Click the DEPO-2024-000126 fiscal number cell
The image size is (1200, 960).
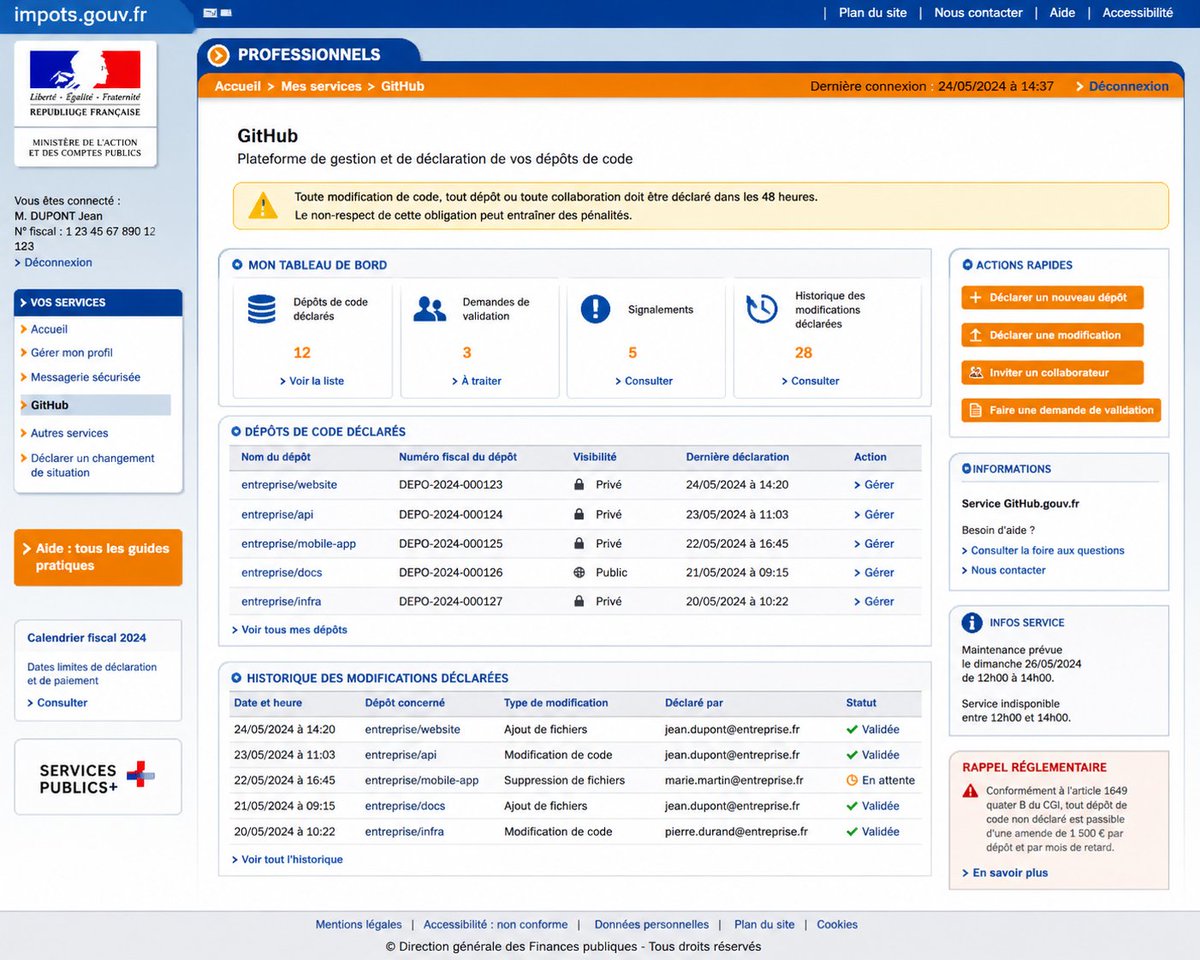coord(451,573)
